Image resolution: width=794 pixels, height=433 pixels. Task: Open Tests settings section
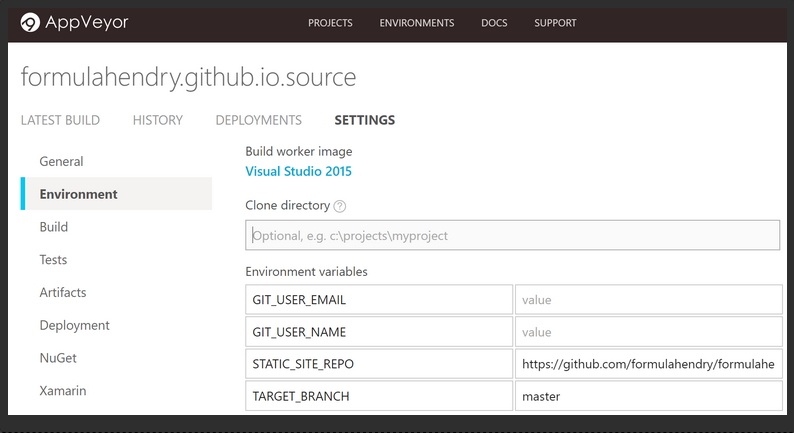point(53,260)
